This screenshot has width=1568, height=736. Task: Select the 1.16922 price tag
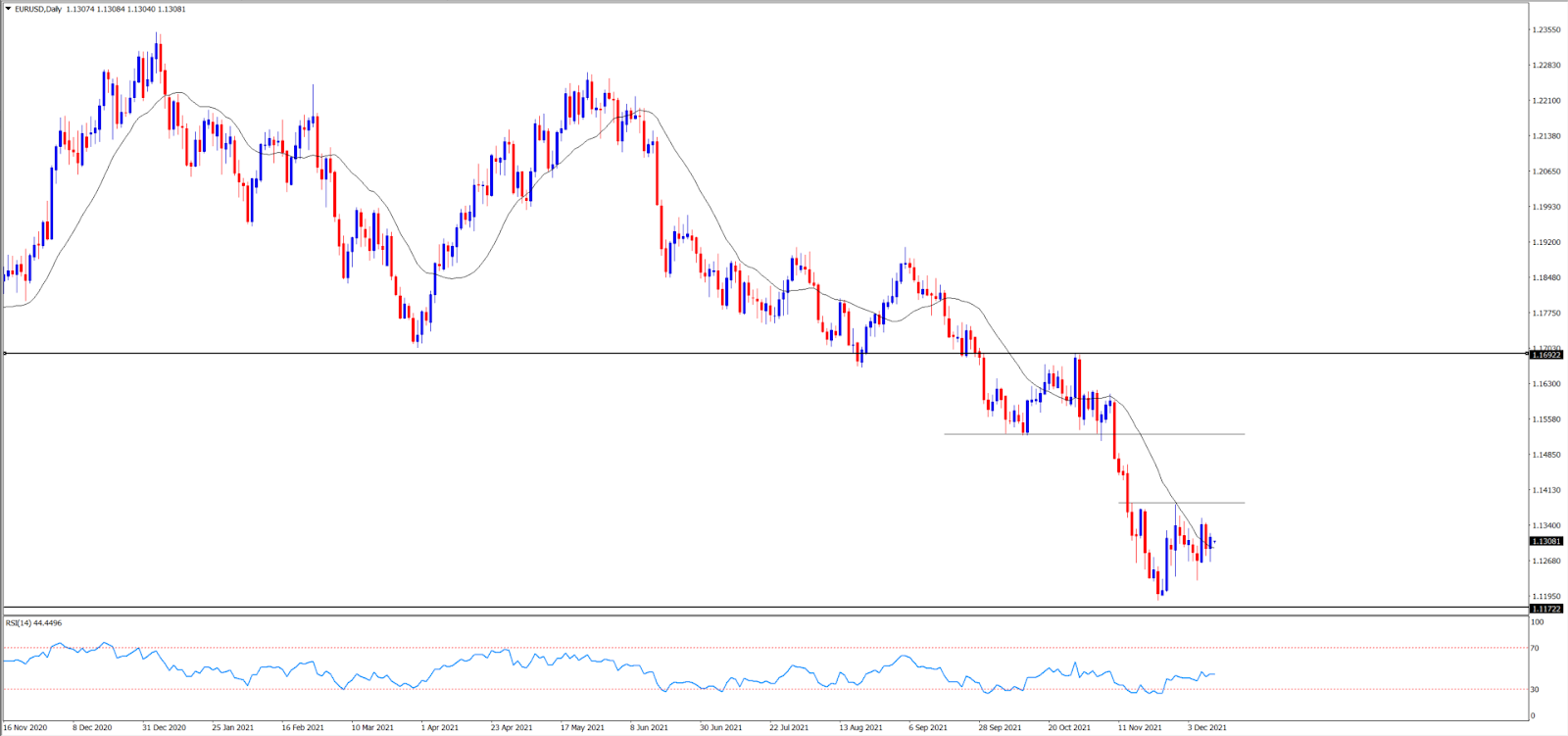pyautogui.click(x=1546, y=355)
